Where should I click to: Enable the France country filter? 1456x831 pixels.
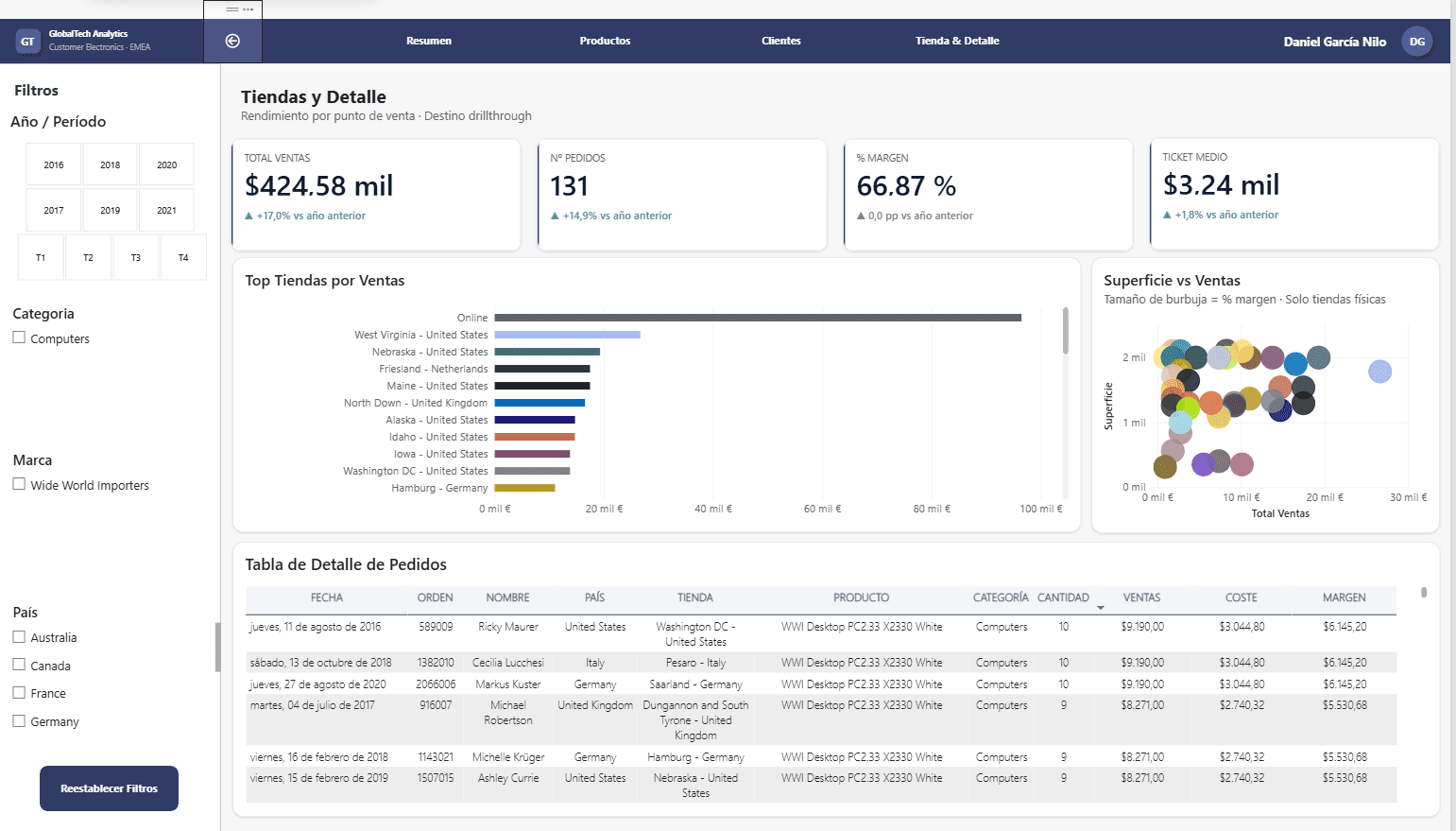coord(19,692)
